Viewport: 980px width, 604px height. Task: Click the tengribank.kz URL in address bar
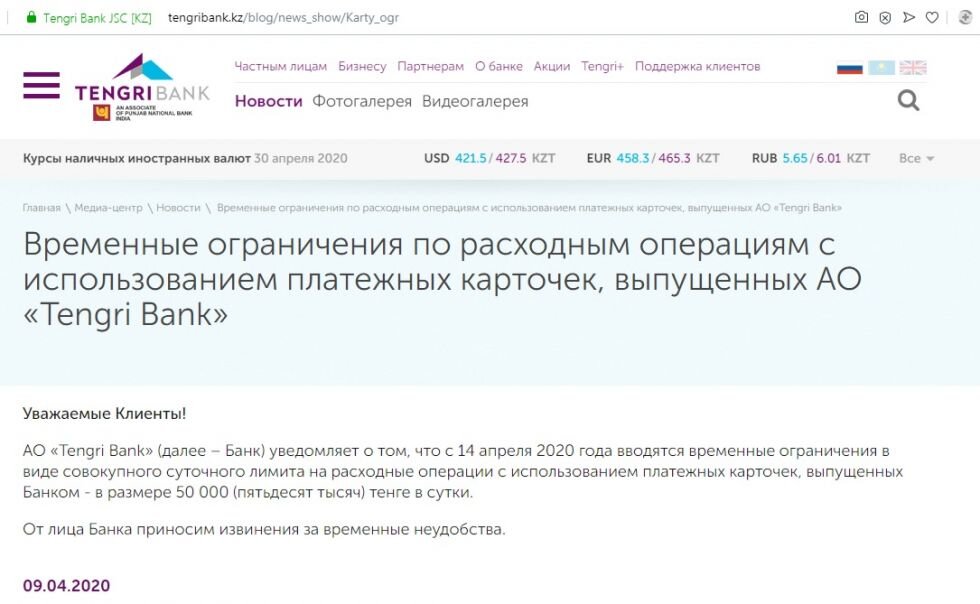pos(283,18)
